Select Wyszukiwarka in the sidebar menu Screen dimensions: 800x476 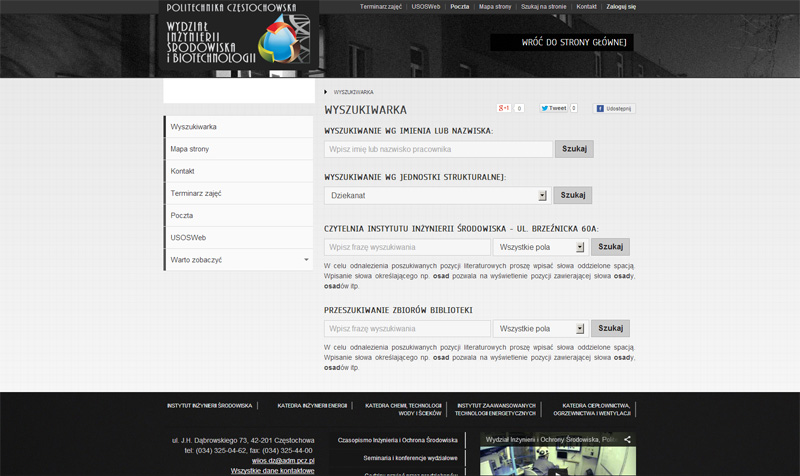tap(238, 127)
